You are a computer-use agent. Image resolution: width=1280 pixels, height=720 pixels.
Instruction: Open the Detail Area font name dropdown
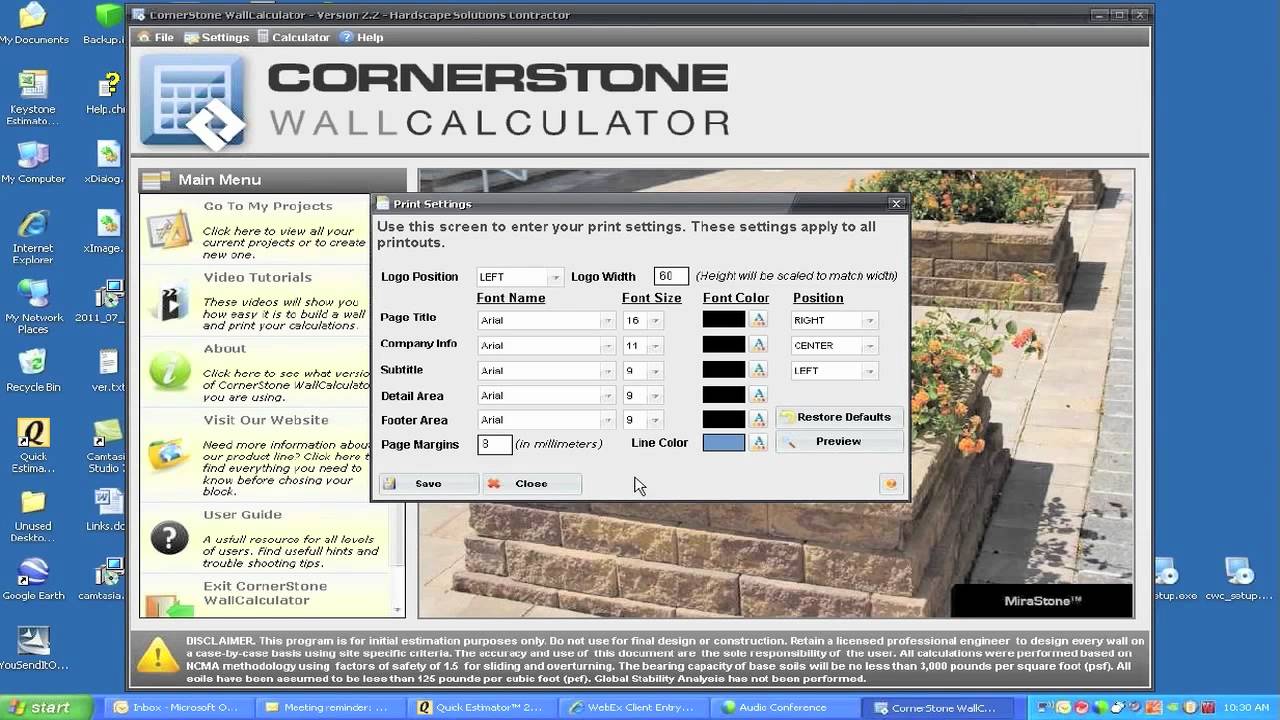point(607,395)
